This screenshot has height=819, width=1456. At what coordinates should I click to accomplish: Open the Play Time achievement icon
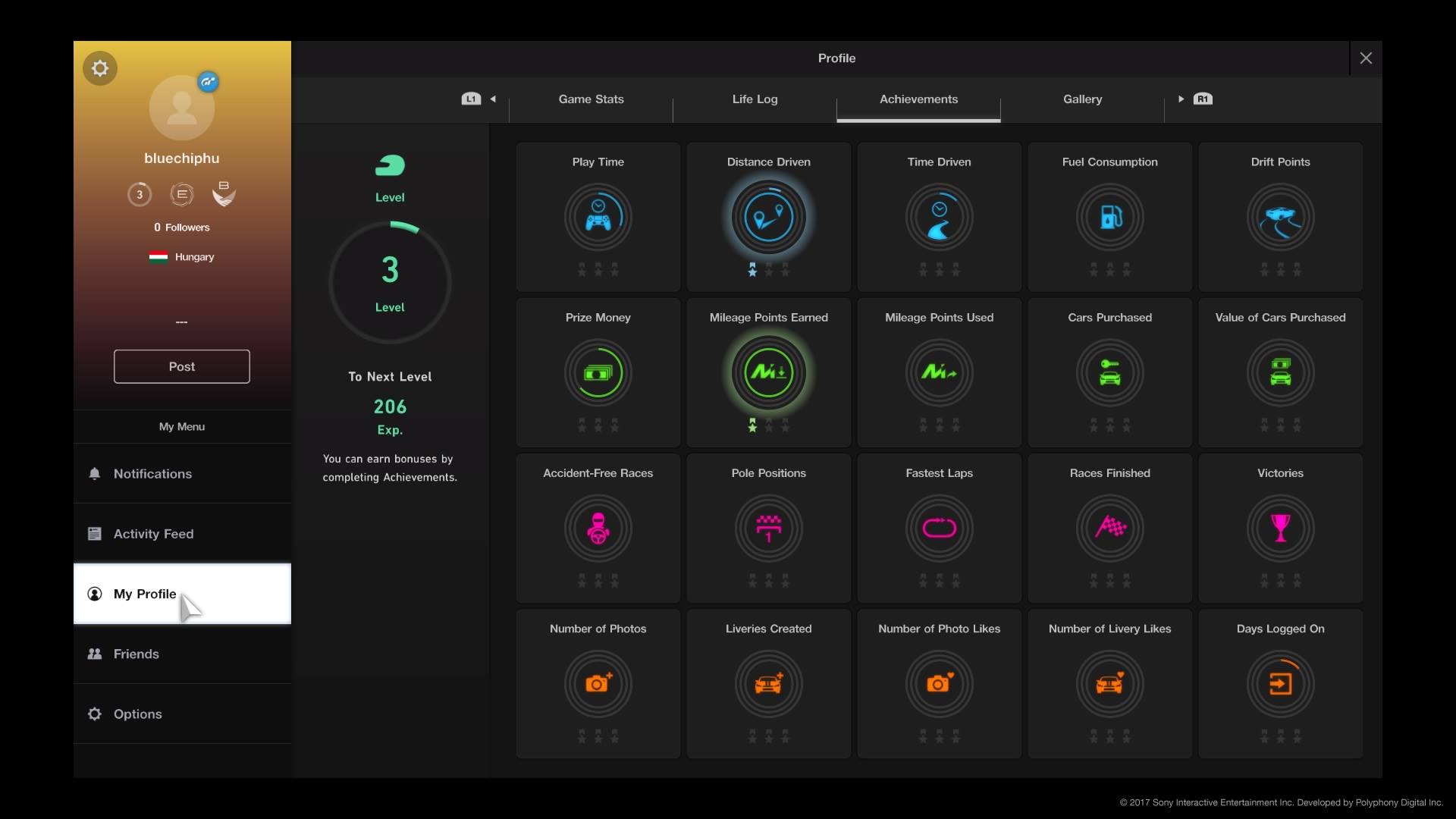[598, 218]
